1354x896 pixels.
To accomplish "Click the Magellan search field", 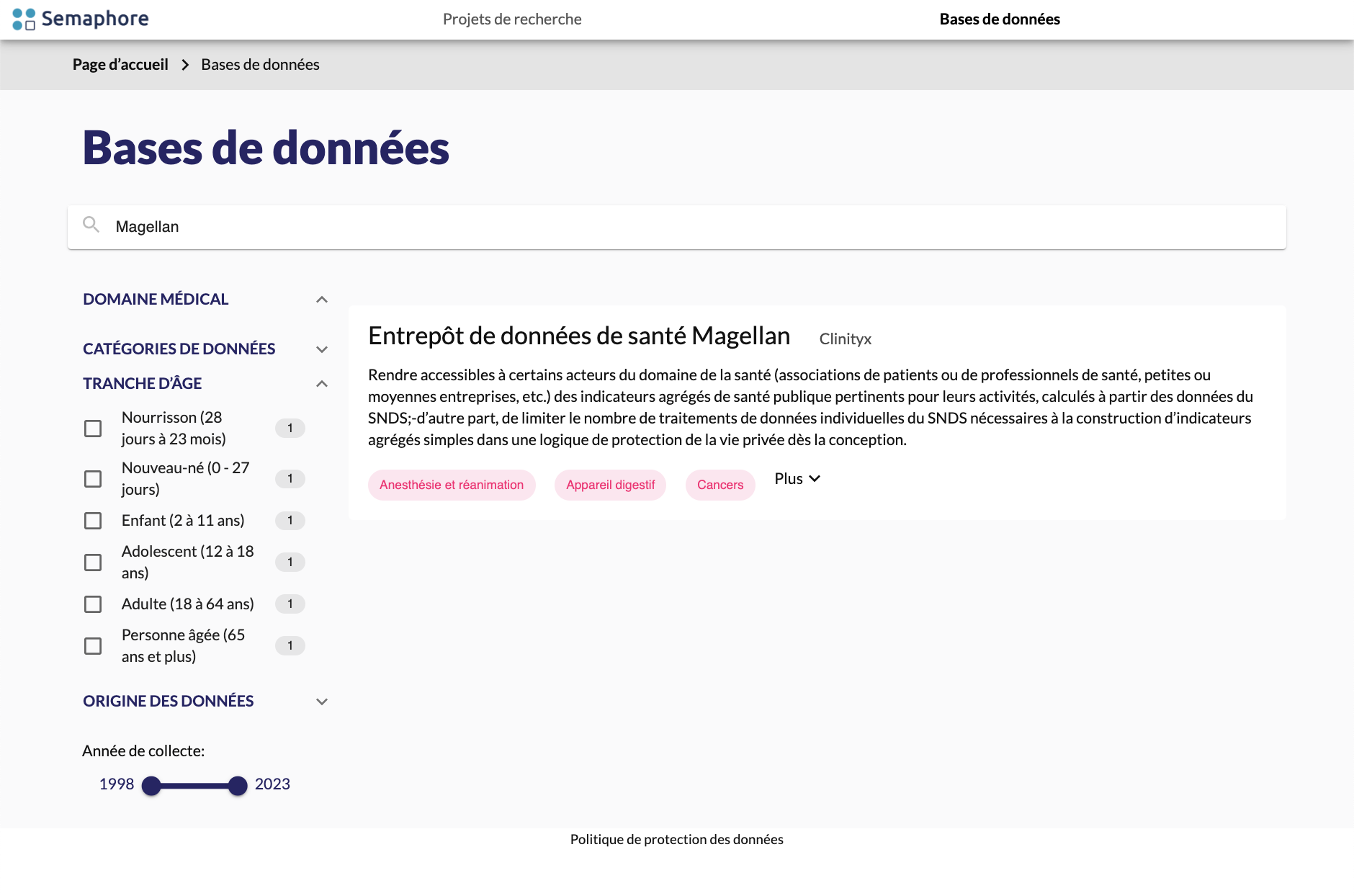I will point(677,227).
